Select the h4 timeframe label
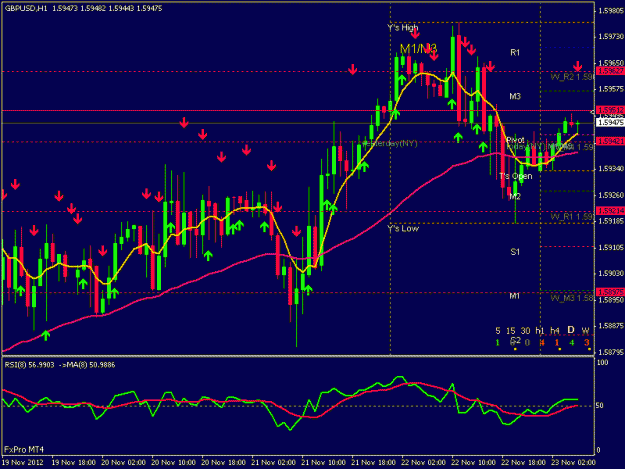 pyautogui.click(x=555, y=331)
